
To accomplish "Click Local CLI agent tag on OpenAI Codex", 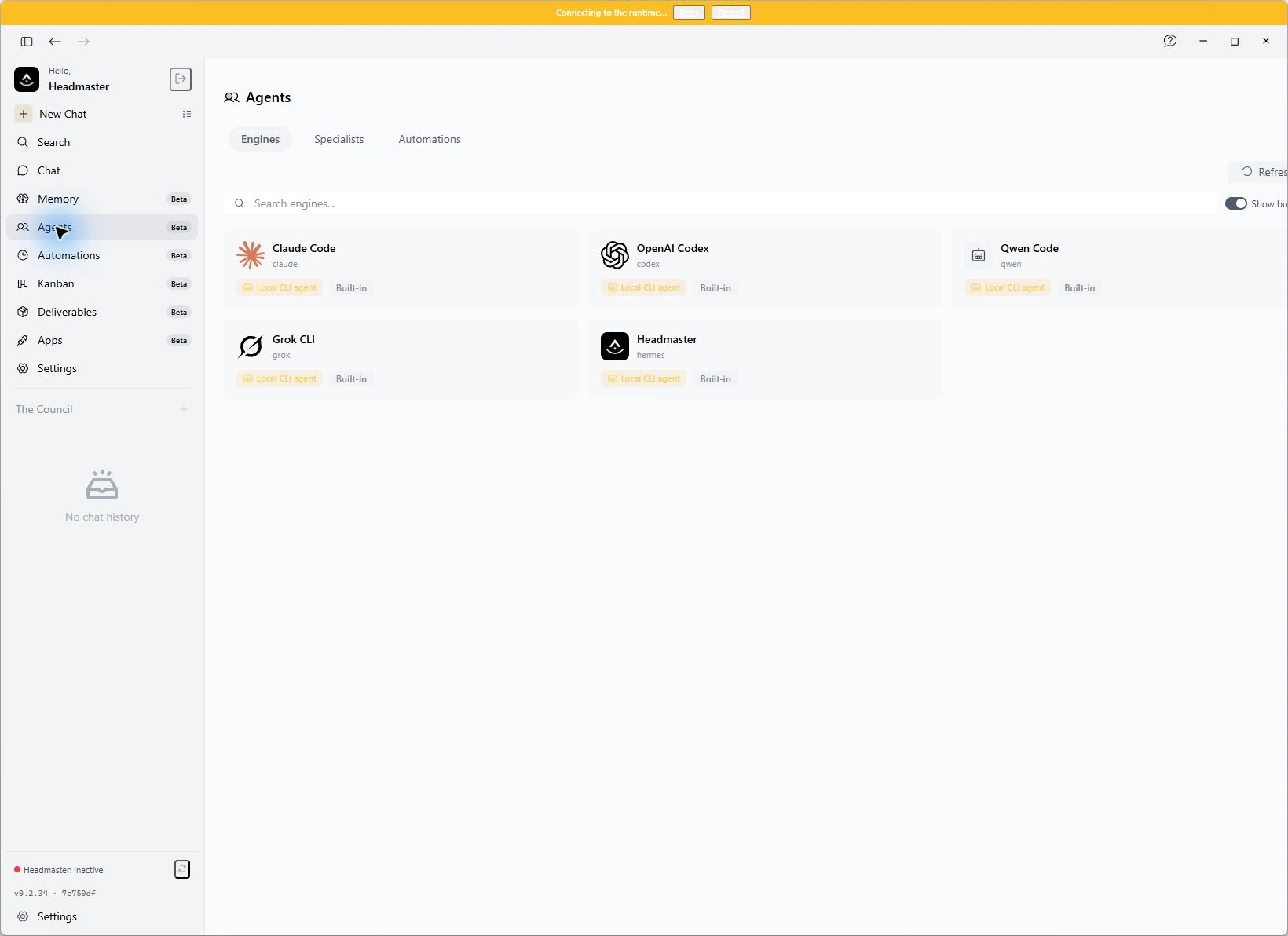I will tap(644, 288).
